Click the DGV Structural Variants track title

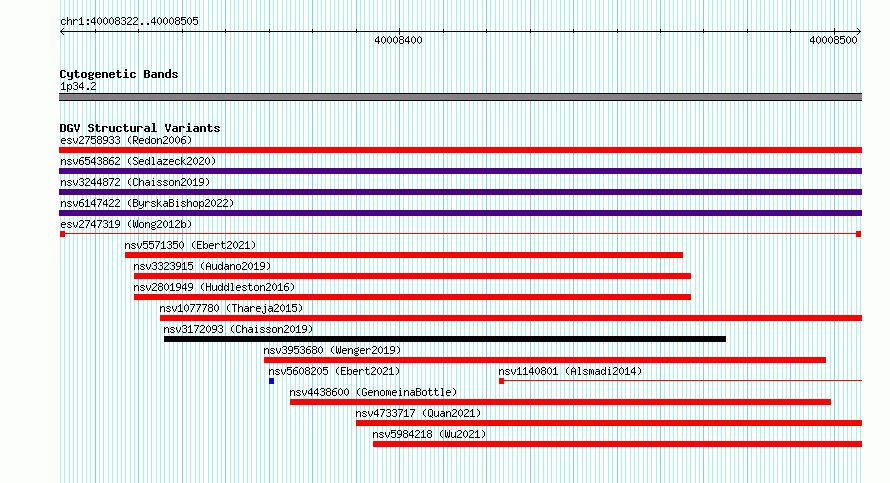tap(140, 128)
